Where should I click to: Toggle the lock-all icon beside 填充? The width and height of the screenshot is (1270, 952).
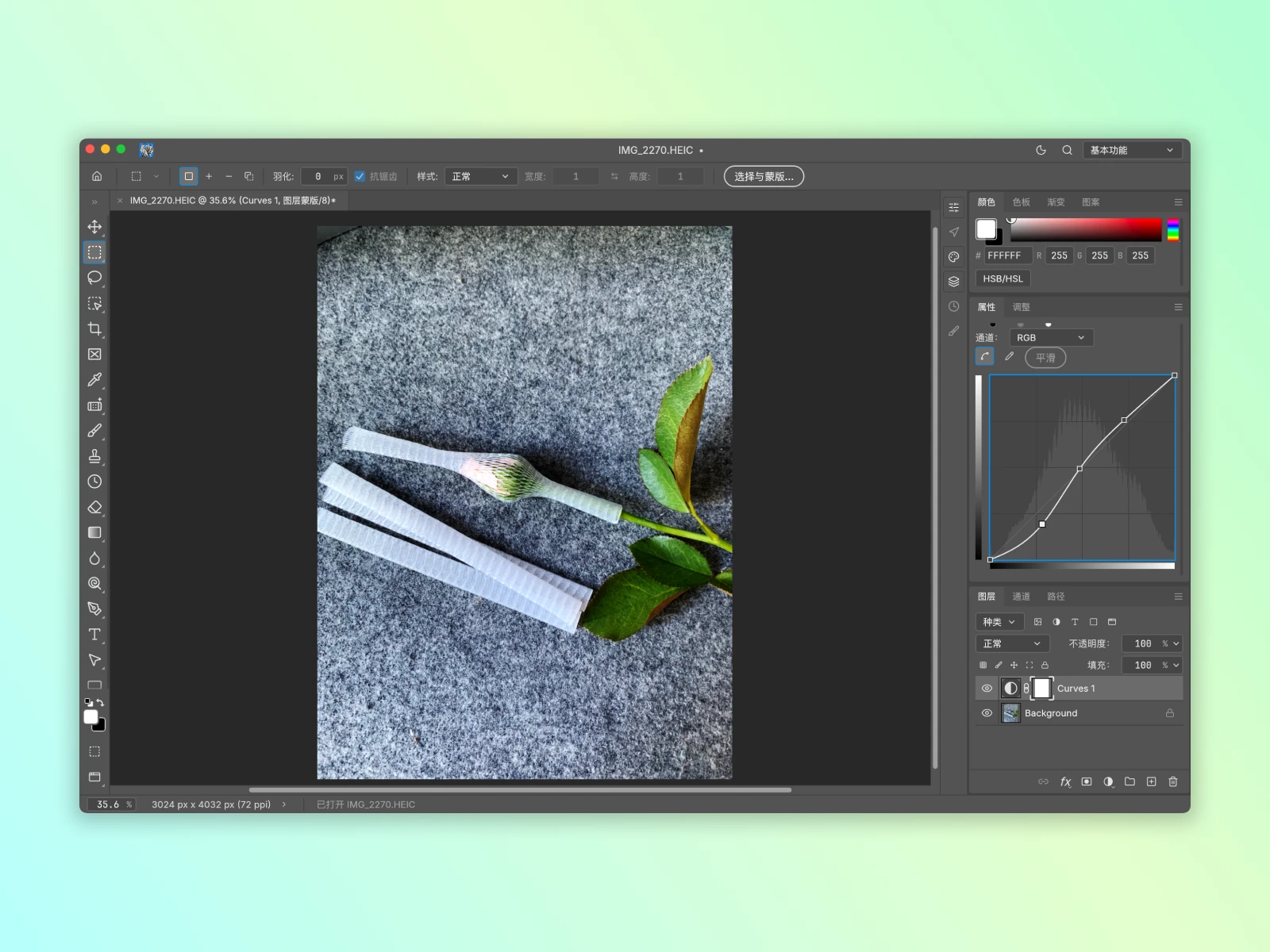1045,665
